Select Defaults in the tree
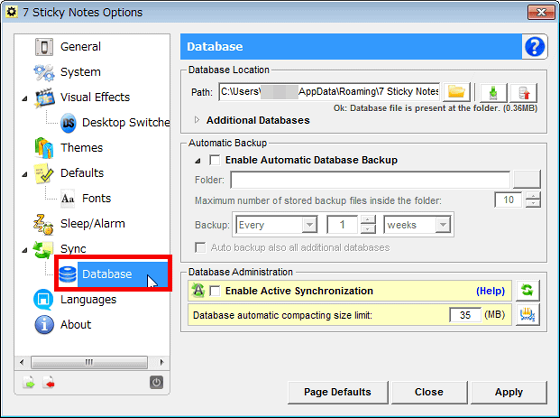Image resolution: width=560 pixels, height=418 pixels. point(82,173)
